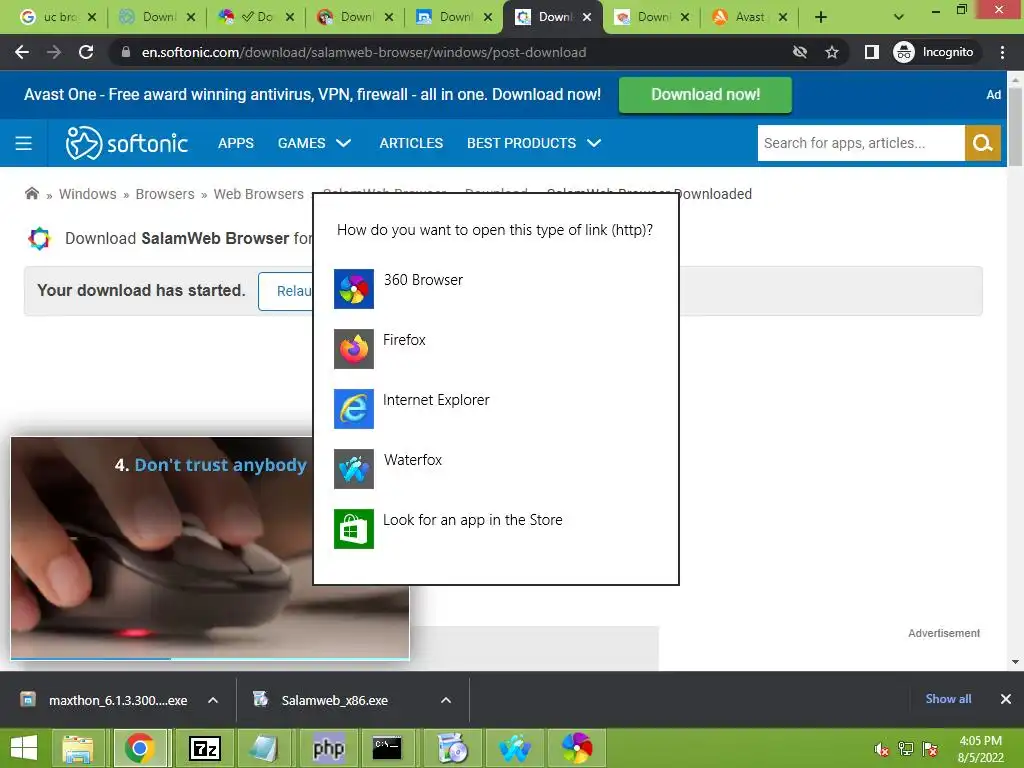Close the current active Download tab
The height and width of the screenshot is (768, 1024).
(587, 17)
